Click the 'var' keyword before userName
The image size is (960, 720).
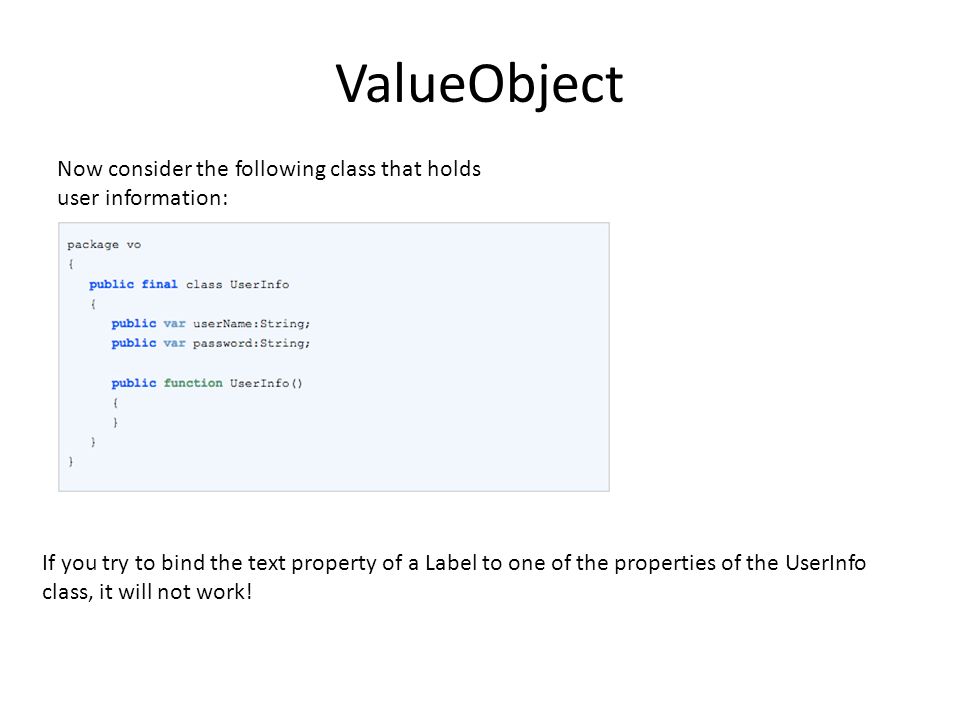click(174, 323)
